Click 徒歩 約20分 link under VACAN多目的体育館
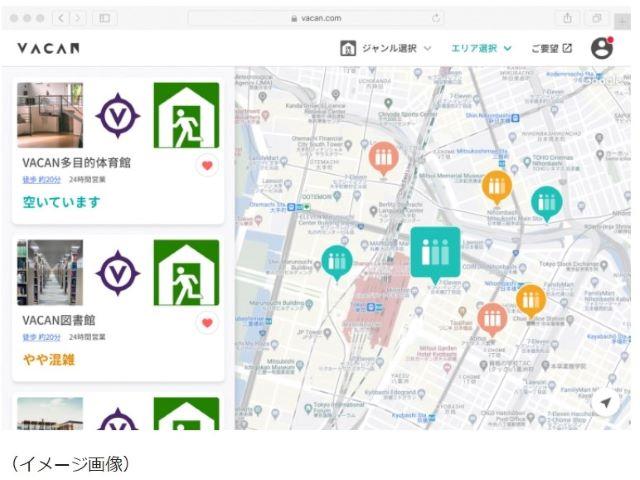640x480 pixels. [x=41, y=180]
